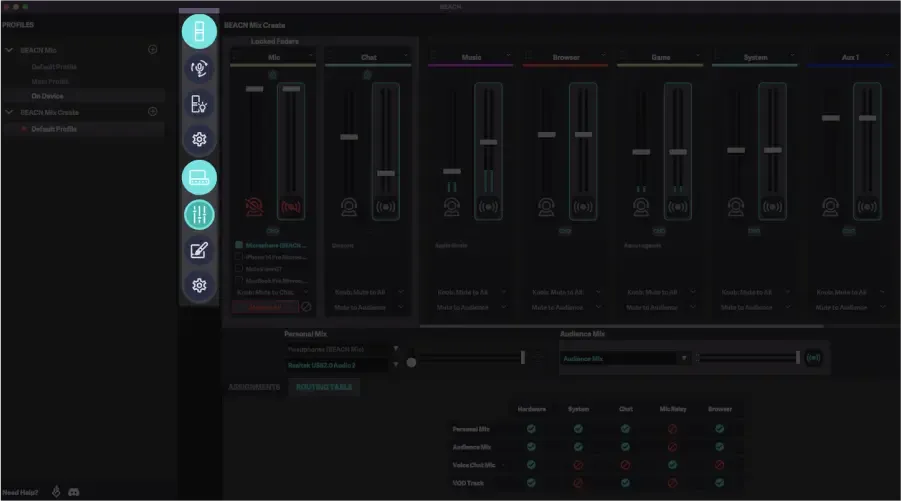Toggle Personal Mix routing for Mic Relay
The width and height of the screenshot is (901, 501).
(x=672, y=429)
